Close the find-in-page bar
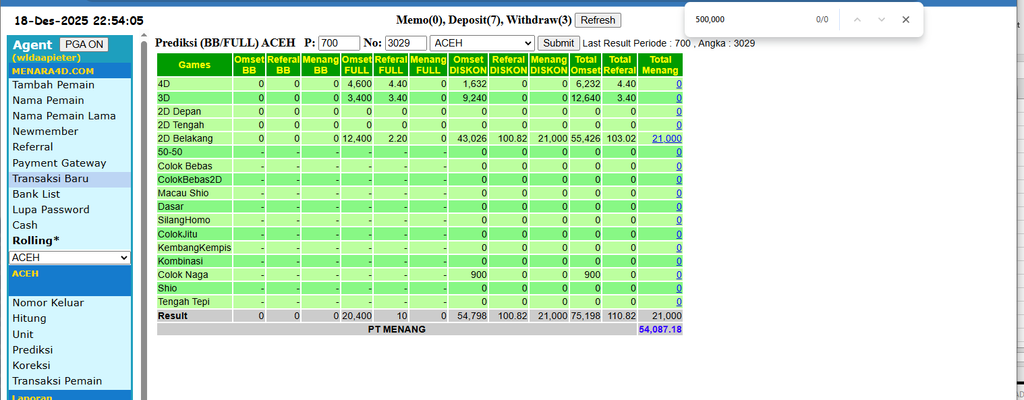The width and height of the screenshot is (1024, 400). [x=905, y=20]
